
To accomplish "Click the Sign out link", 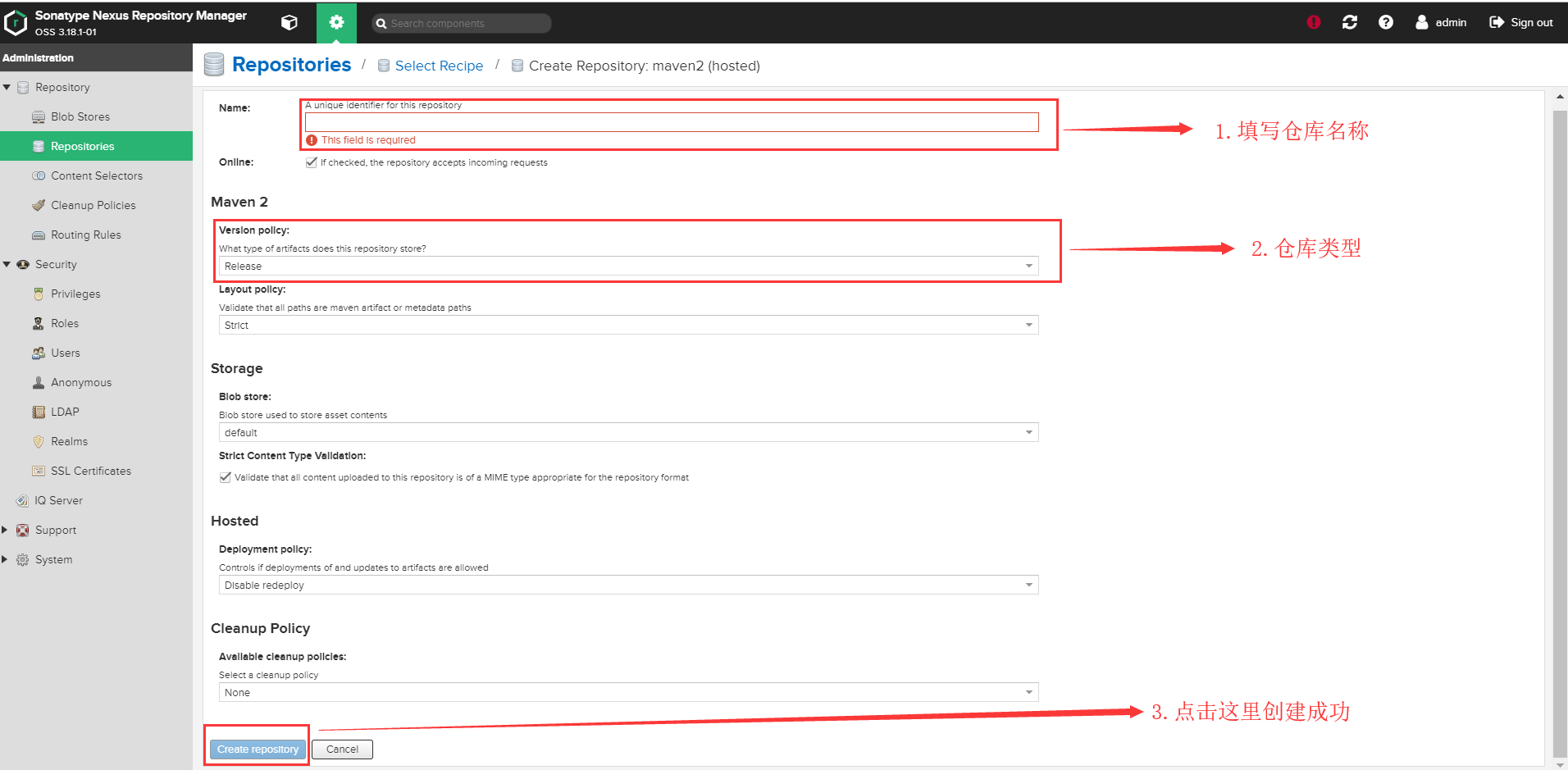I will pos(1532,23).
